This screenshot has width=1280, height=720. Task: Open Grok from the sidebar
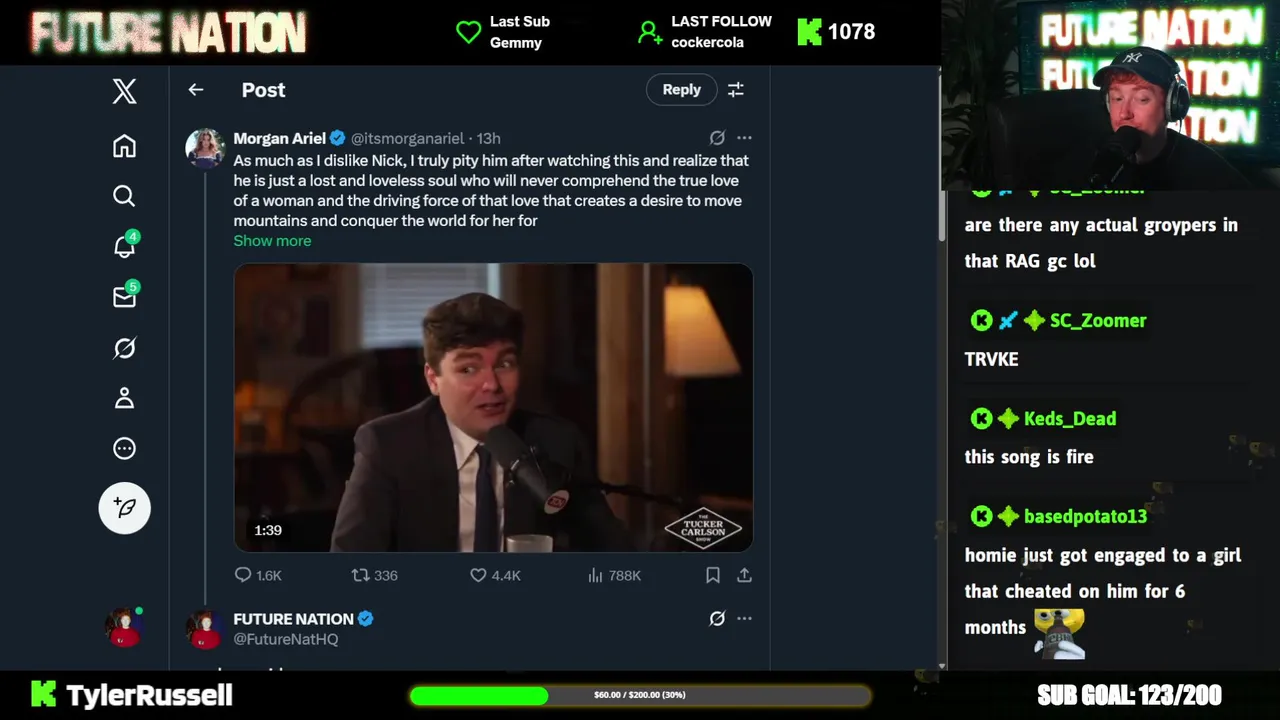pos(124,348)
